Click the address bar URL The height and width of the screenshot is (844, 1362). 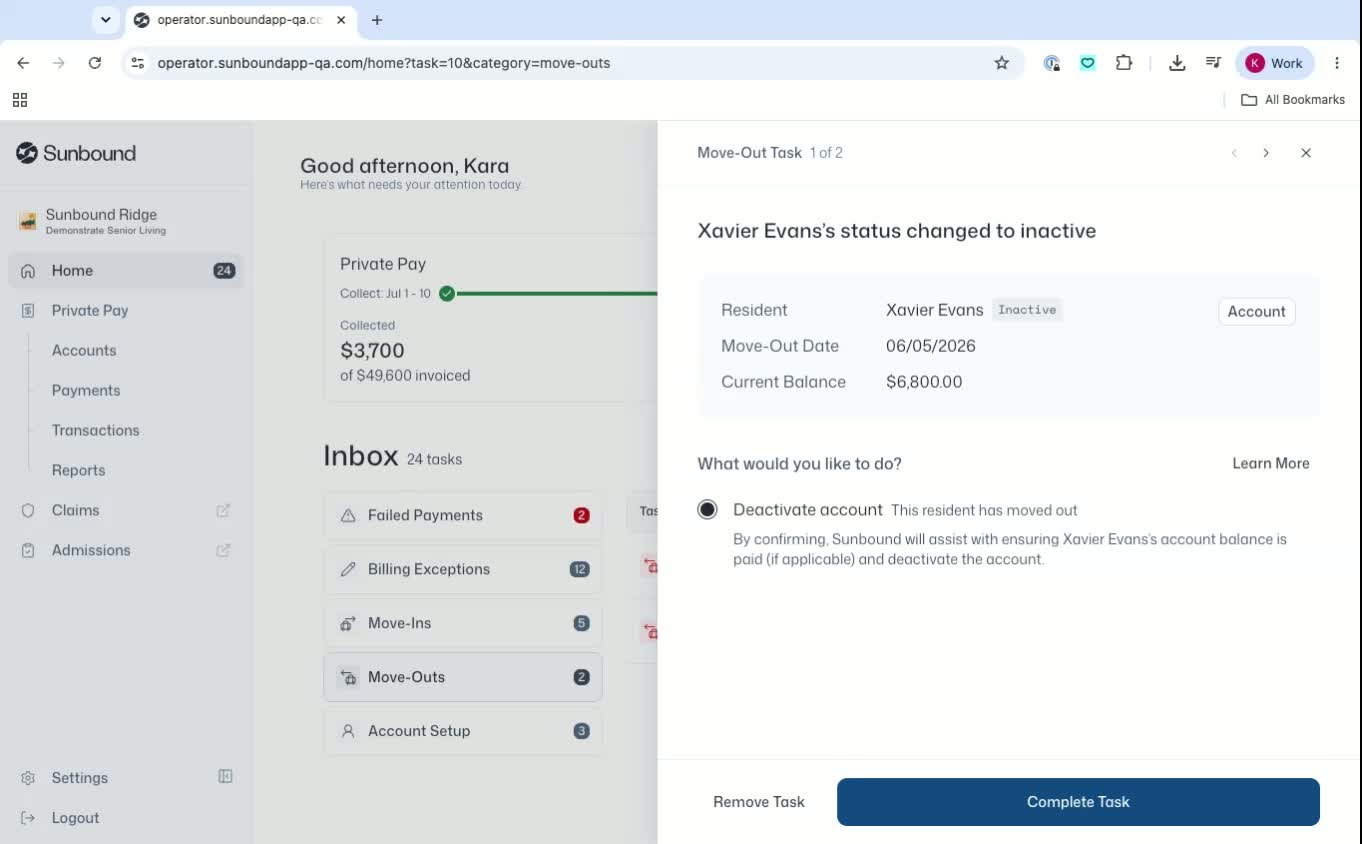(383, 63)
